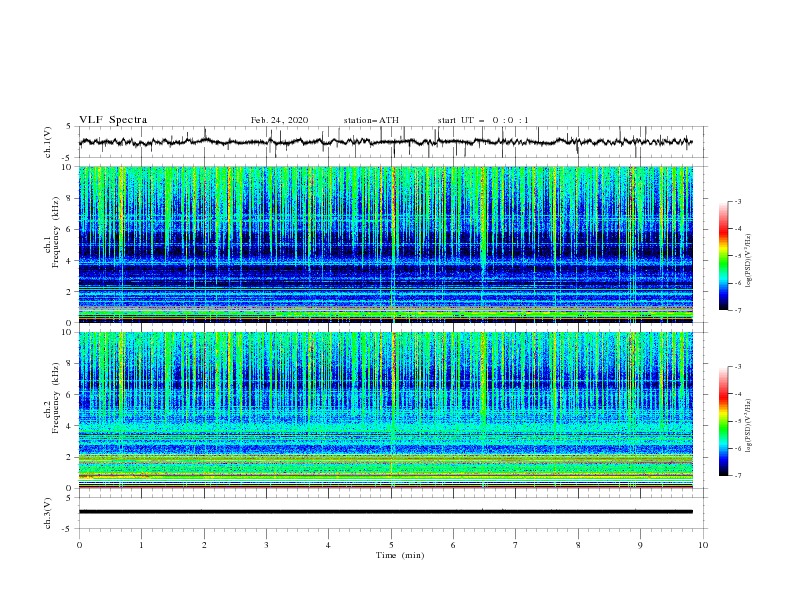Click inside the ch.2 spectrogram panel
The height and width of the screenshot is (612, 792).
(386, 410)
